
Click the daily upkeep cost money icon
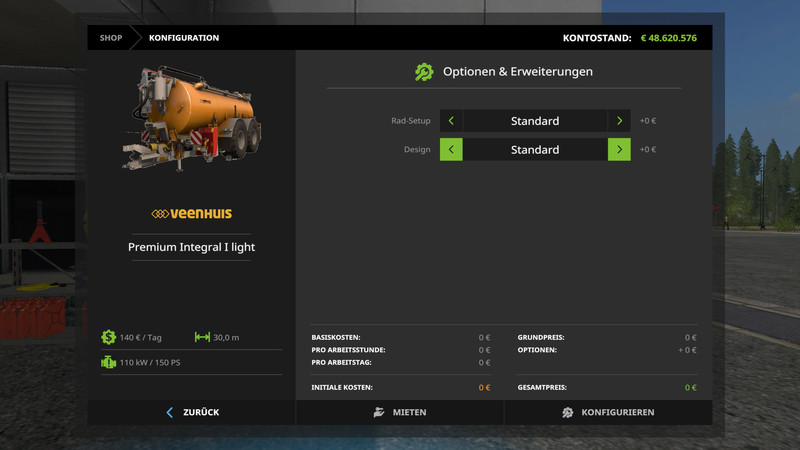[x=108, y=337]
